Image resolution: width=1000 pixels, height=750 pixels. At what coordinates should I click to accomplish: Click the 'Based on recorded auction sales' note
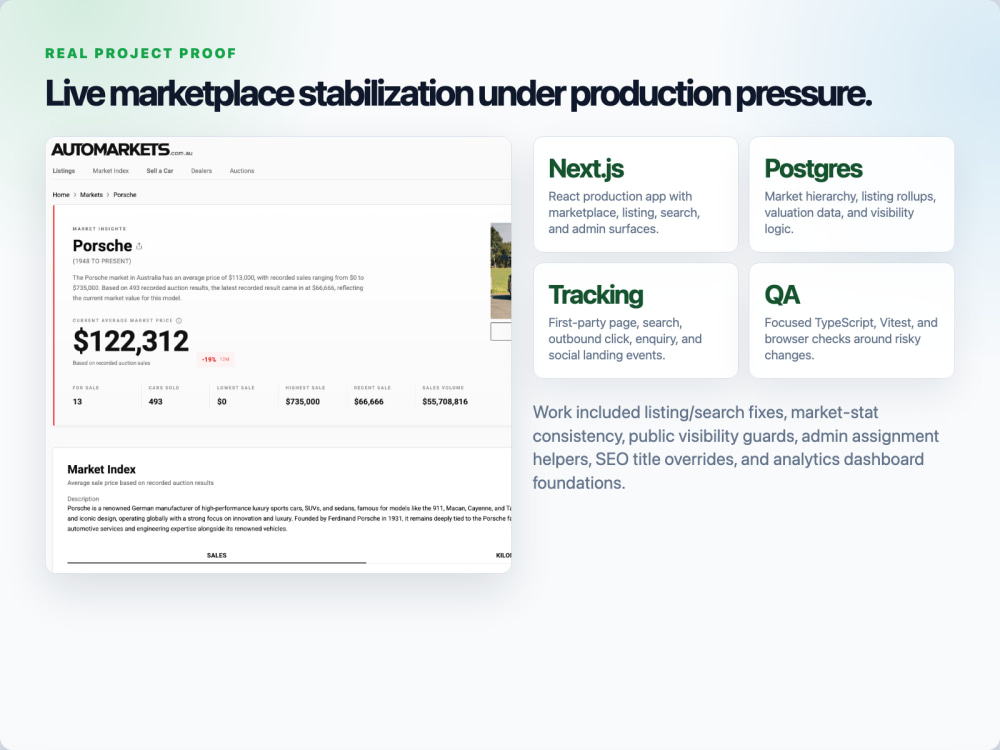tap(112, 363)
